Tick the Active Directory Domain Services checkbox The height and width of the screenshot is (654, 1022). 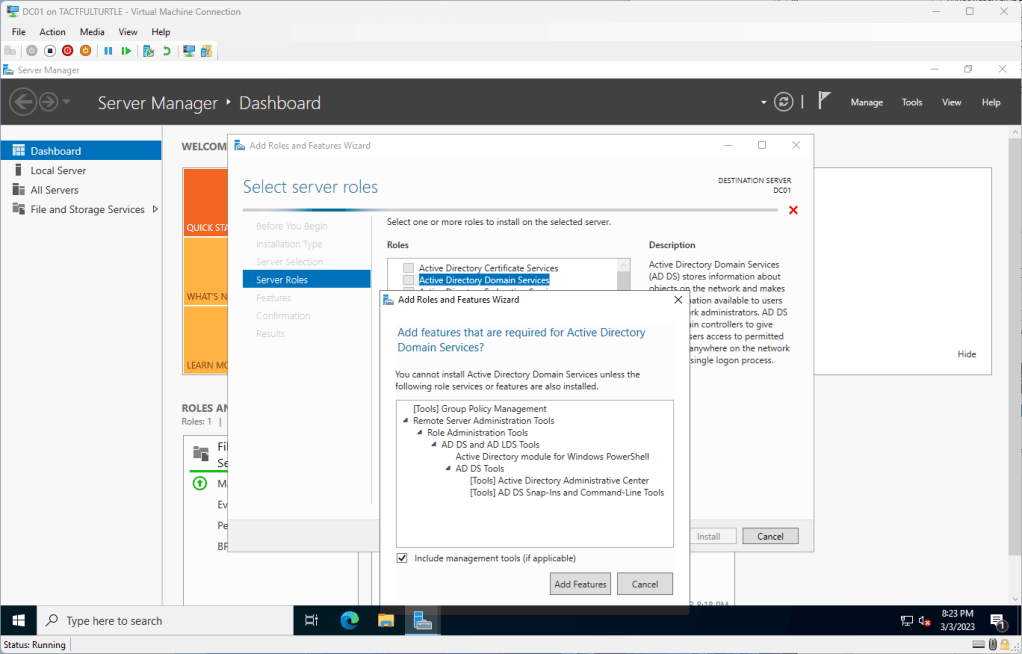pos(408,281)
